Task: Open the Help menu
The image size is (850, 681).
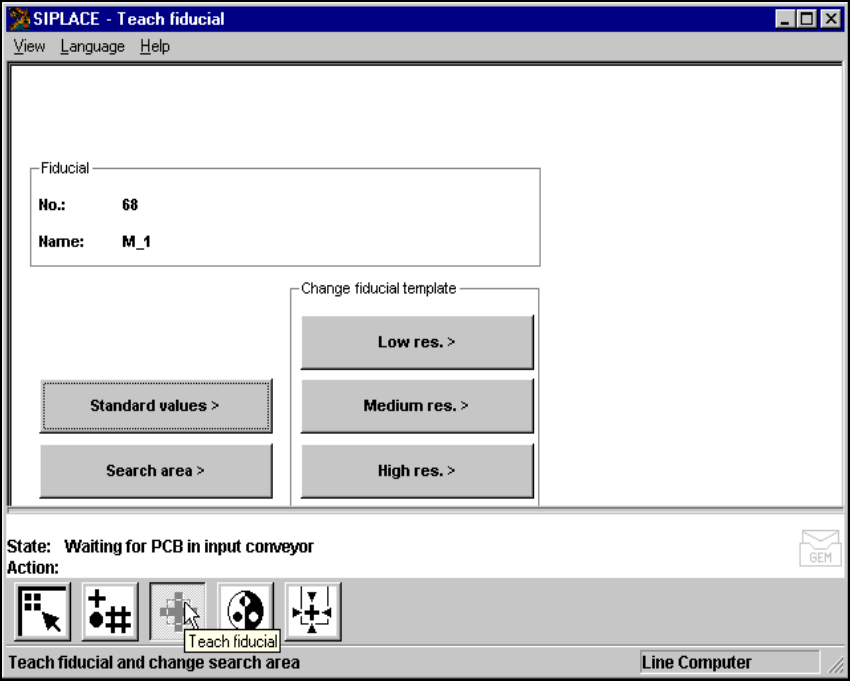Action: [154, 47]
